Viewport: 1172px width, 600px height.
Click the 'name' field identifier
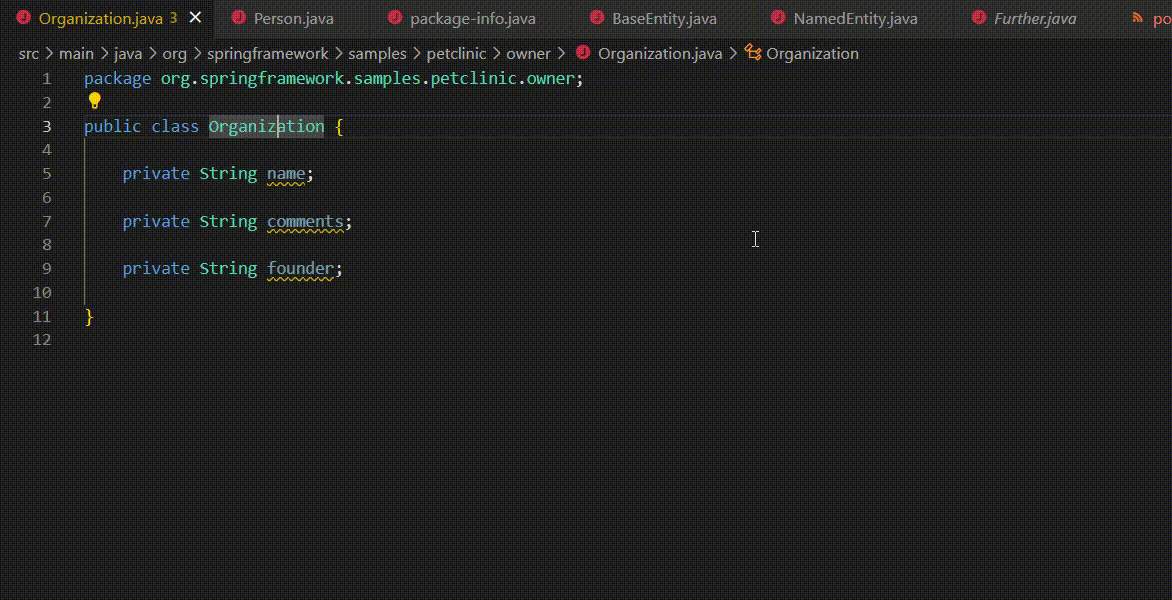286,174
